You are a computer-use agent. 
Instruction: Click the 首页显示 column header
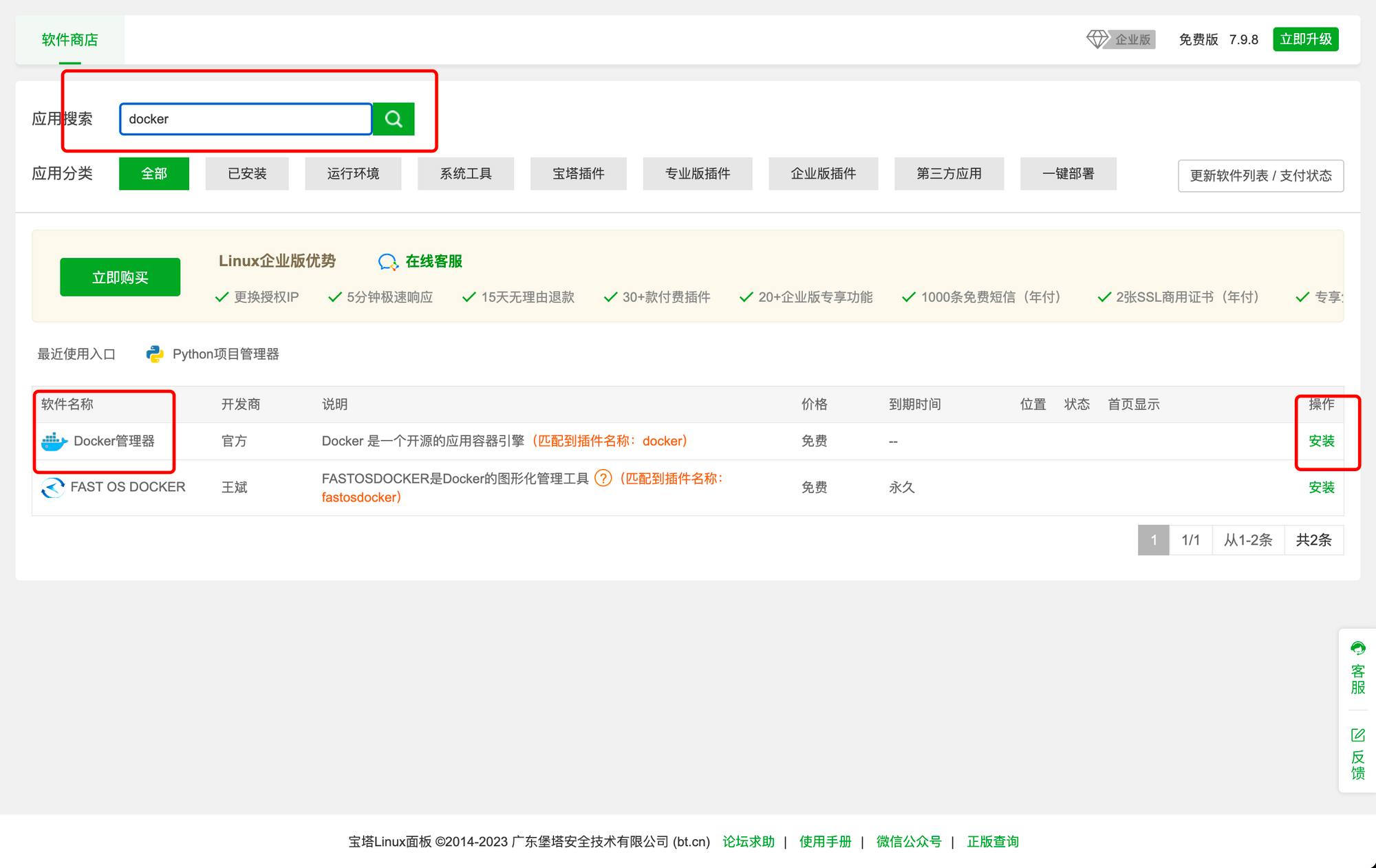1134,404
